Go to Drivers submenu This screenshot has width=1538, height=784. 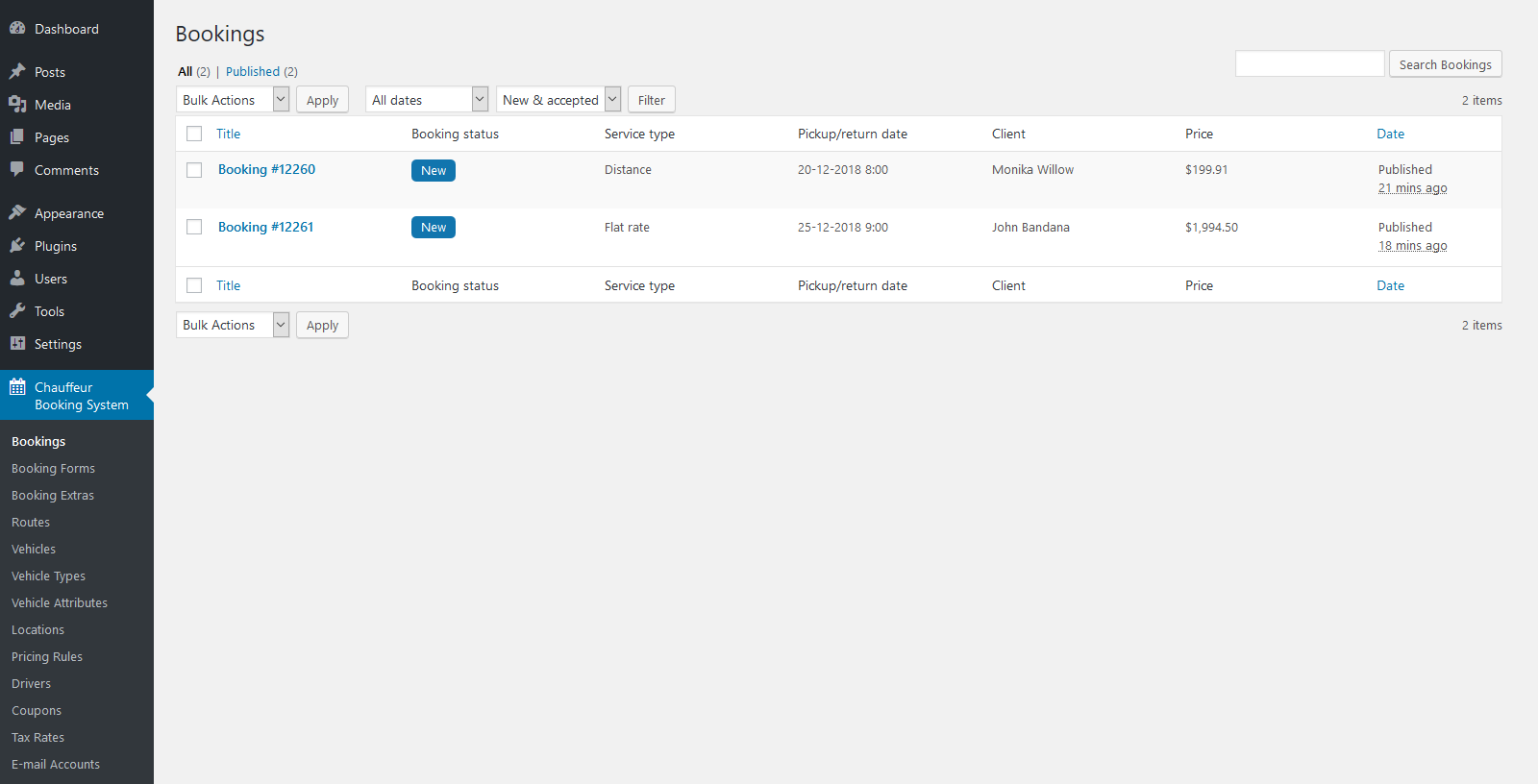[31, 683]
